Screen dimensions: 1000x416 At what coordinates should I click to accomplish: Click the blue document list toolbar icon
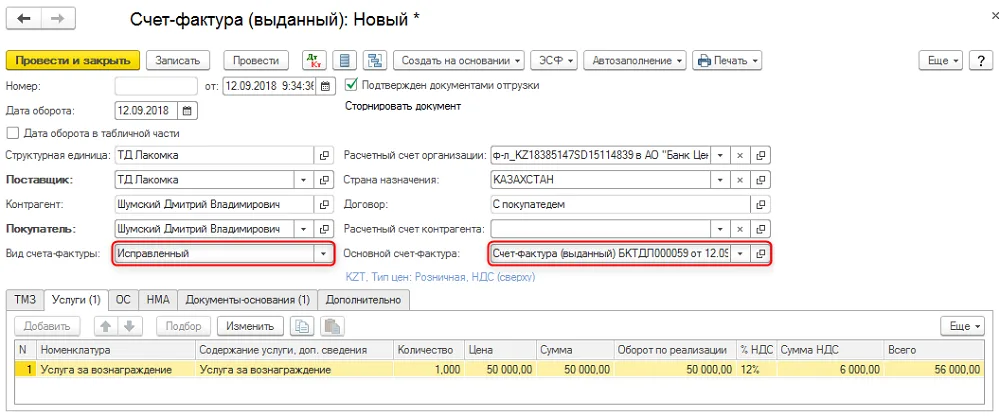(345, 61)
